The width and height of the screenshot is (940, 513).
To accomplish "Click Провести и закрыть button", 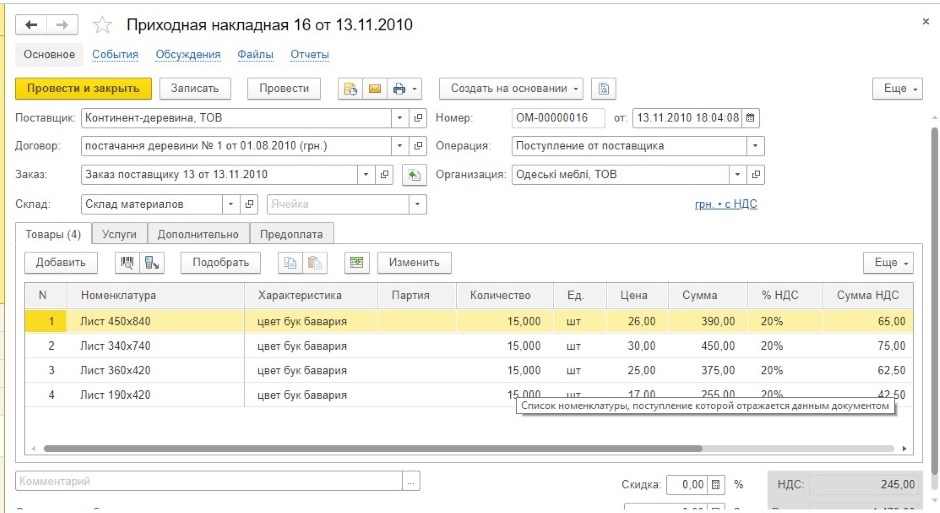I will point(83,89).
